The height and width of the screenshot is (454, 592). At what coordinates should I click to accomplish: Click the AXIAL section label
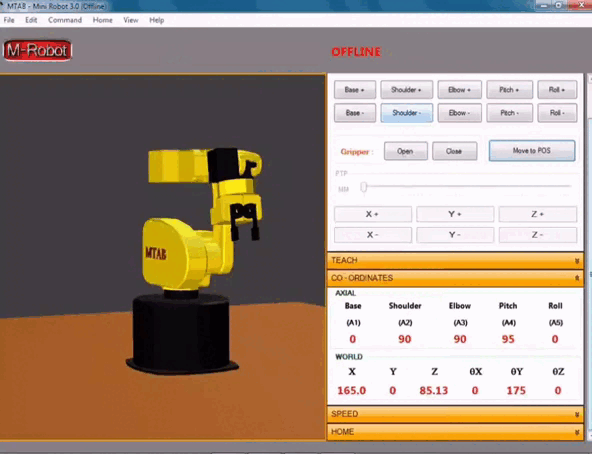coord(345,293)
